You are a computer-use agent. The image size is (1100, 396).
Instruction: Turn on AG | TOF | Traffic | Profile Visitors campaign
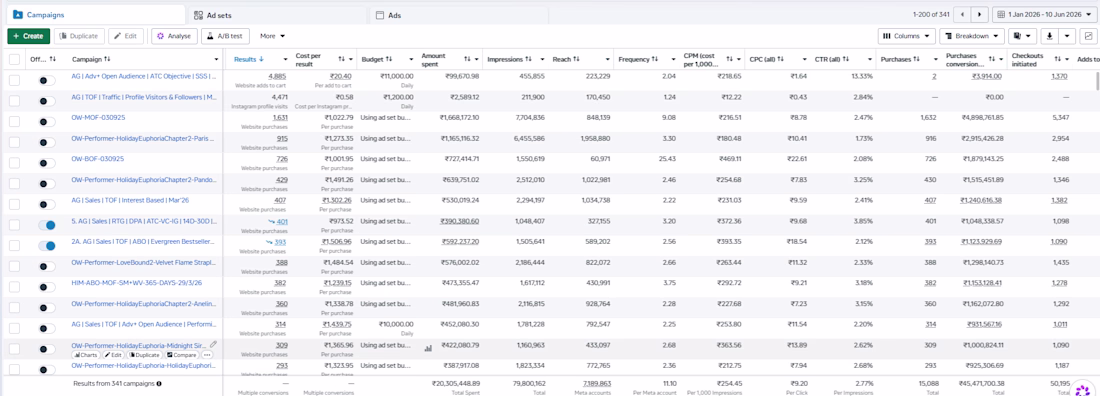[47, 101]
